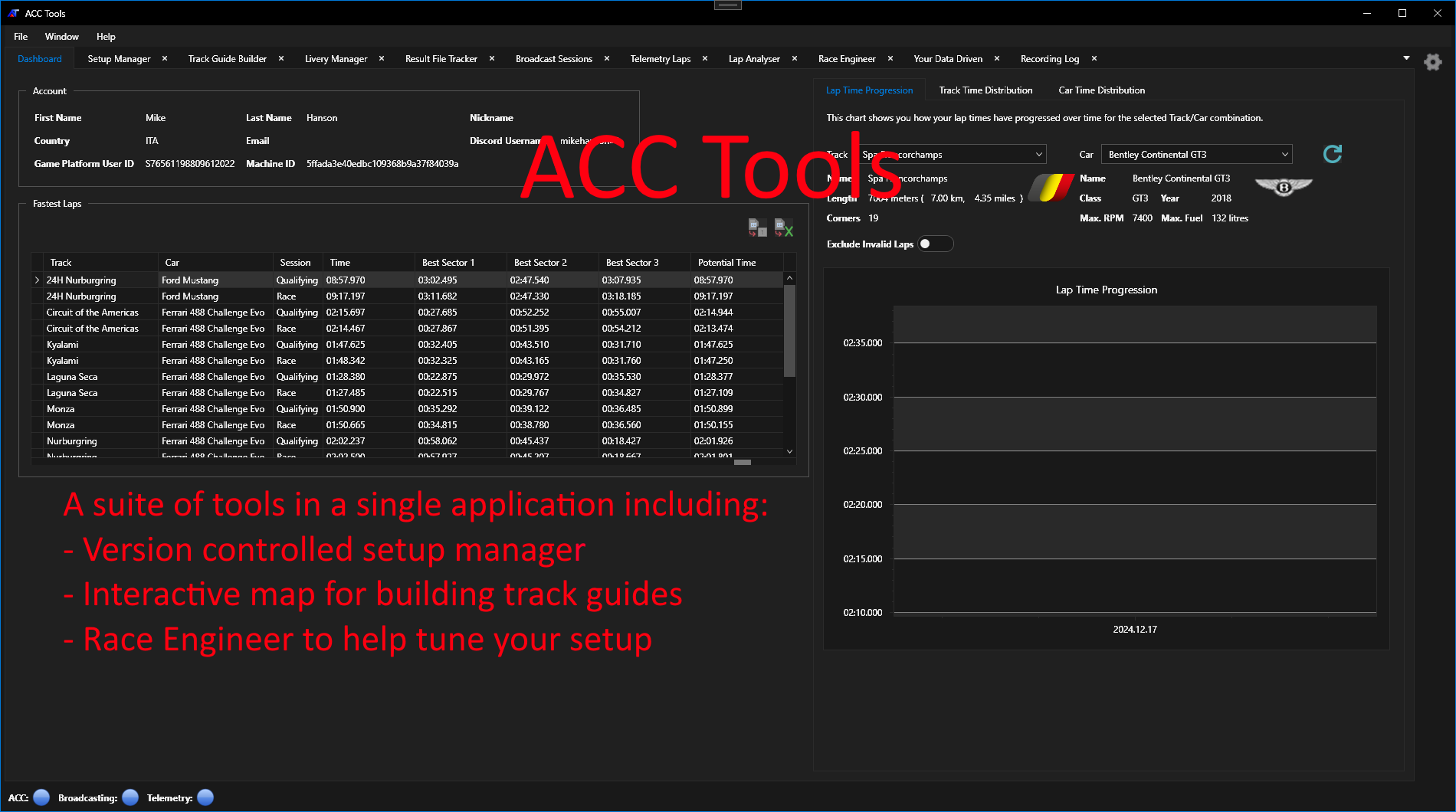The width and height of the screenshot is (1456, 812).
Task: Sort by Best Sector 1 column header
Action: point(461,262)
